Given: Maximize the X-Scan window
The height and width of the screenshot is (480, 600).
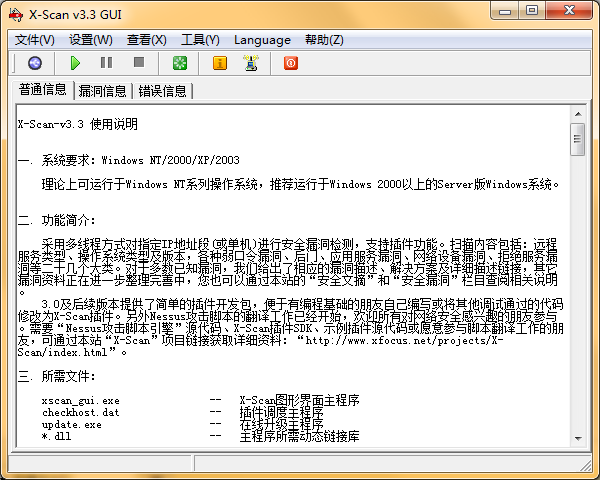Looking at the screenshot, I should (532, 11).
